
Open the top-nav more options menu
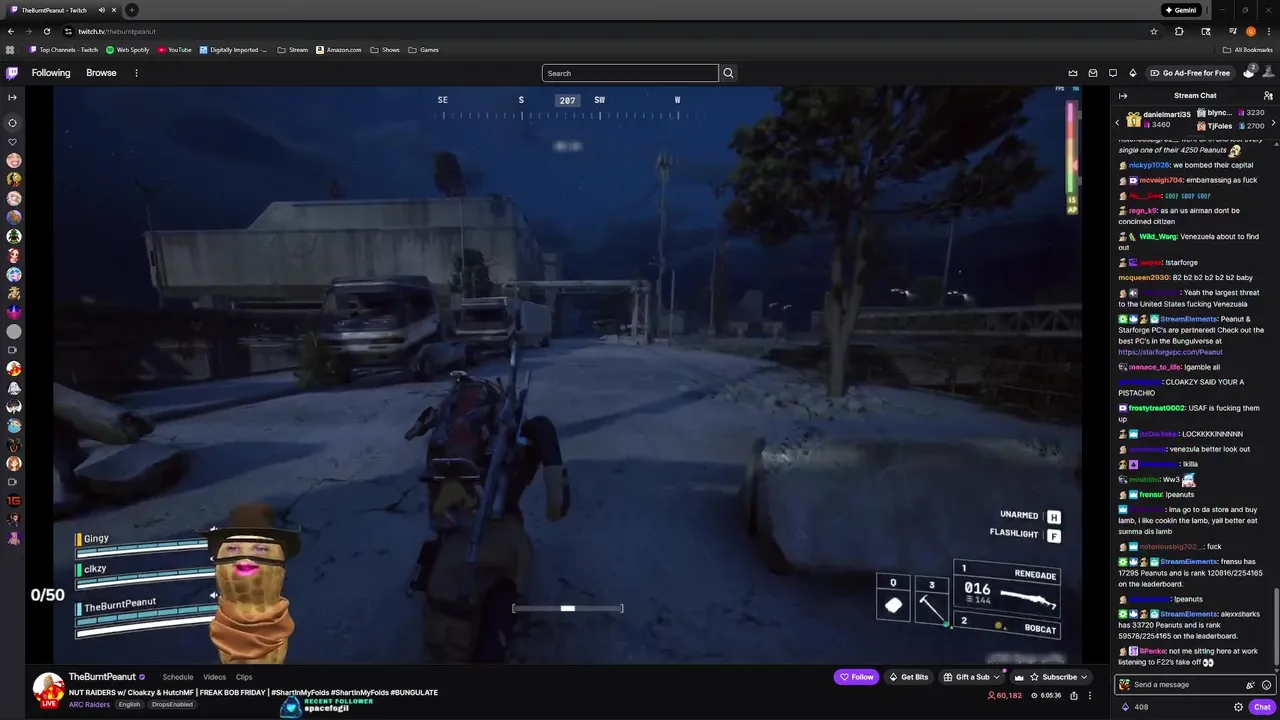[136, 73]
